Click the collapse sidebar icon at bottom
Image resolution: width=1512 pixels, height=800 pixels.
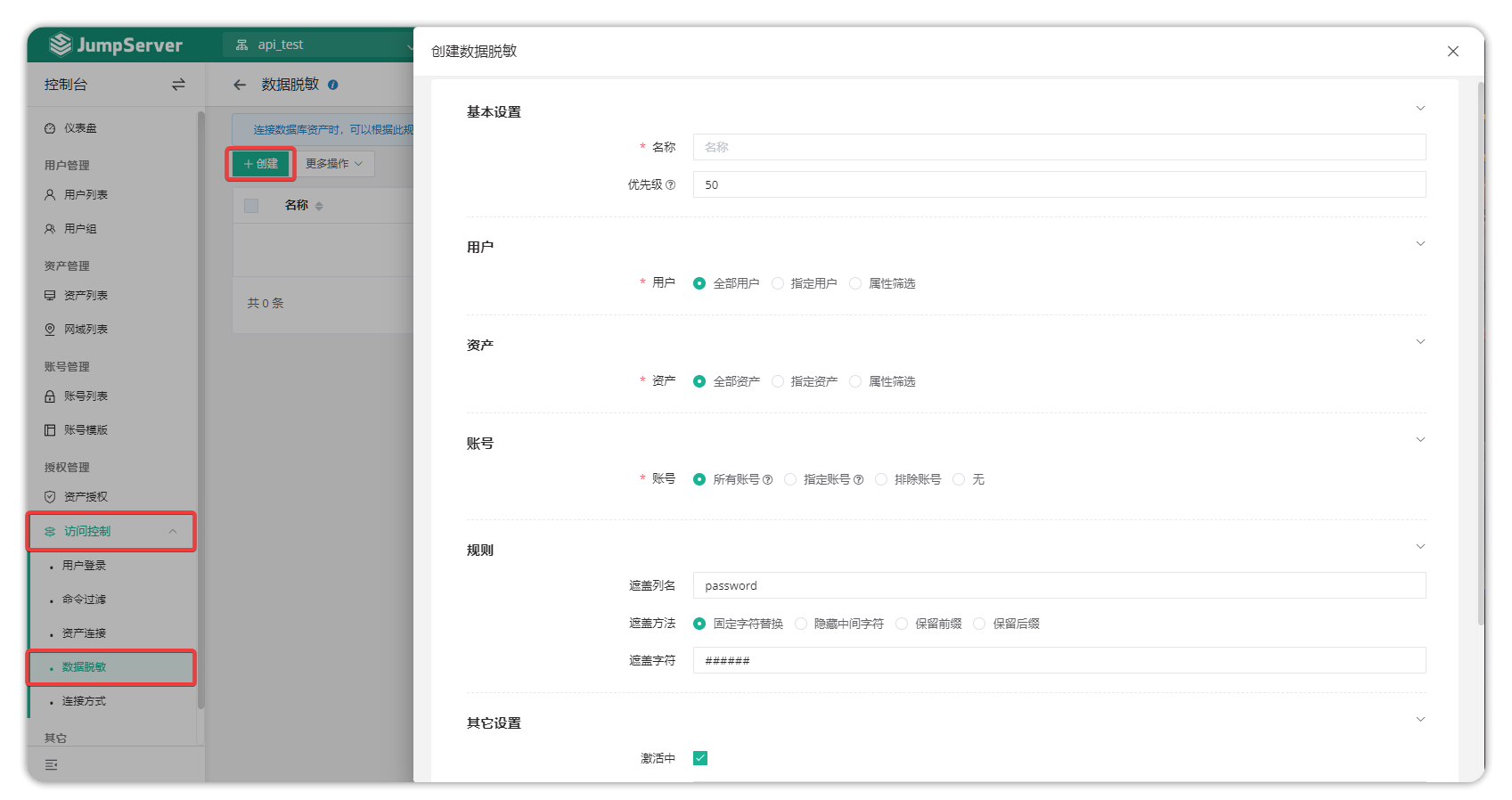[51, 765]
